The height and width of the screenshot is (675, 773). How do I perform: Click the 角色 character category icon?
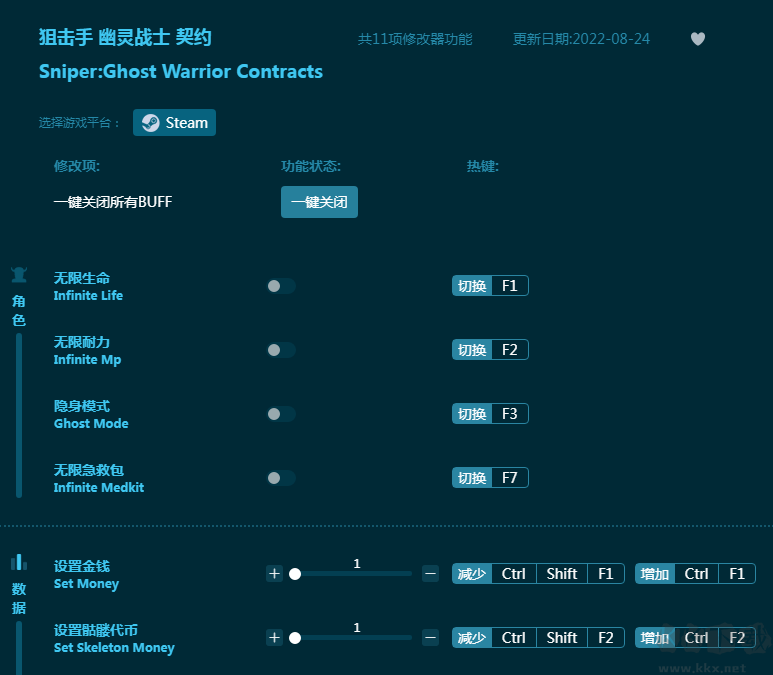point(19,275)
